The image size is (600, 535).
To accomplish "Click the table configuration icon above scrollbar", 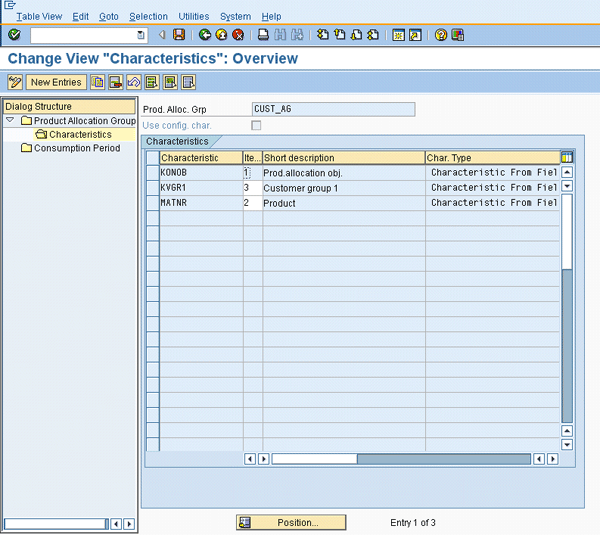I will click(x=567, y=157).
